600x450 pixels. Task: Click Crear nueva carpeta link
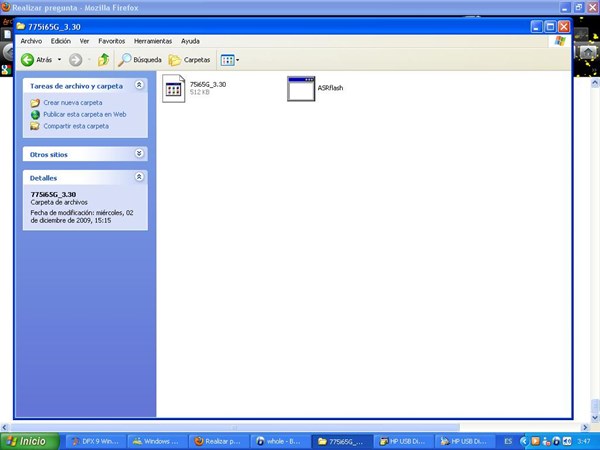[73, 103]
